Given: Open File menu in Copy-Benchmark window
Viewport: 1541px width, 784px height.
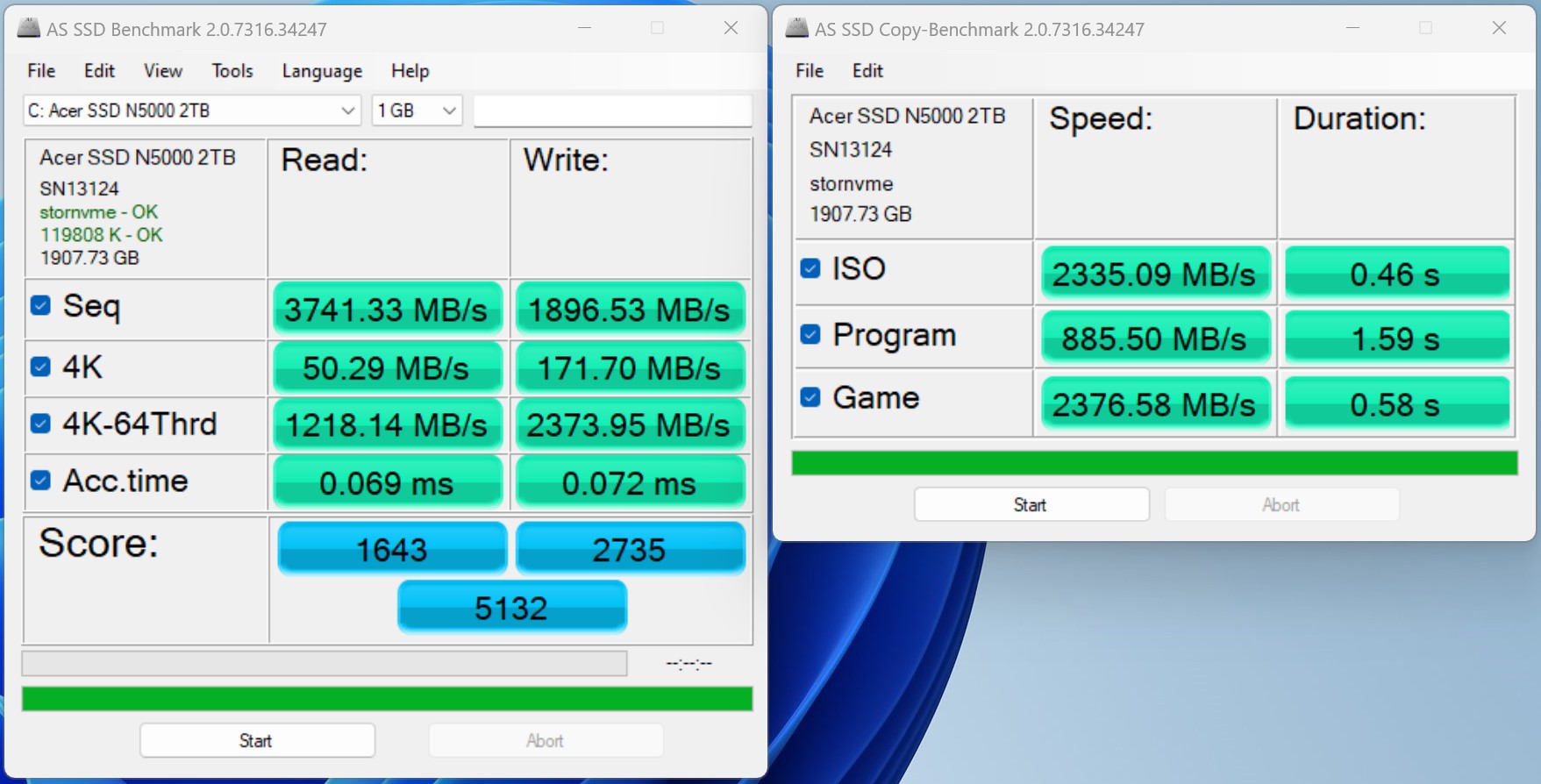Looking at the screenshot, I should (810, 71).
